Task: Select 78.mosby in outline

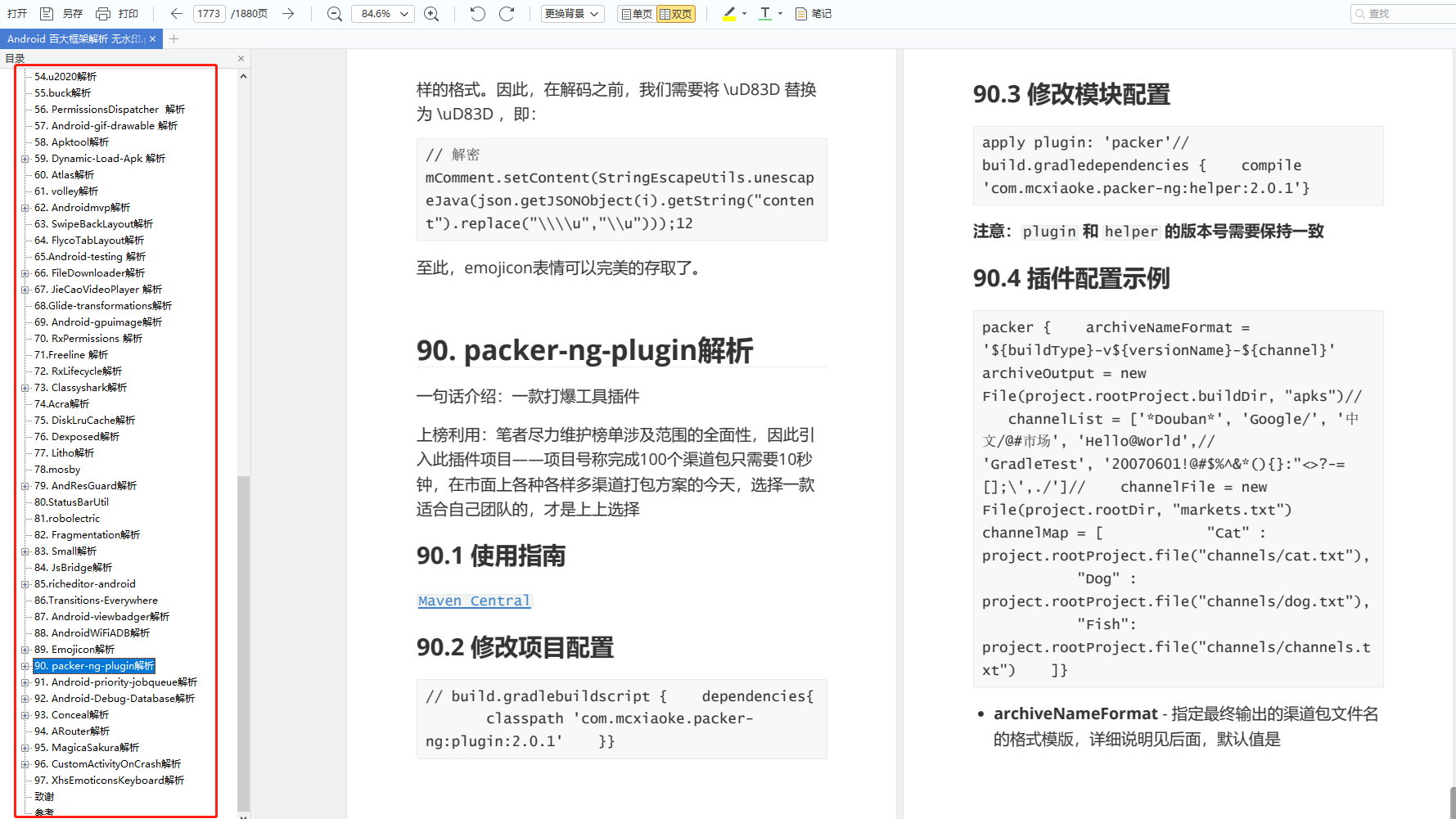Action: point(57,470)
